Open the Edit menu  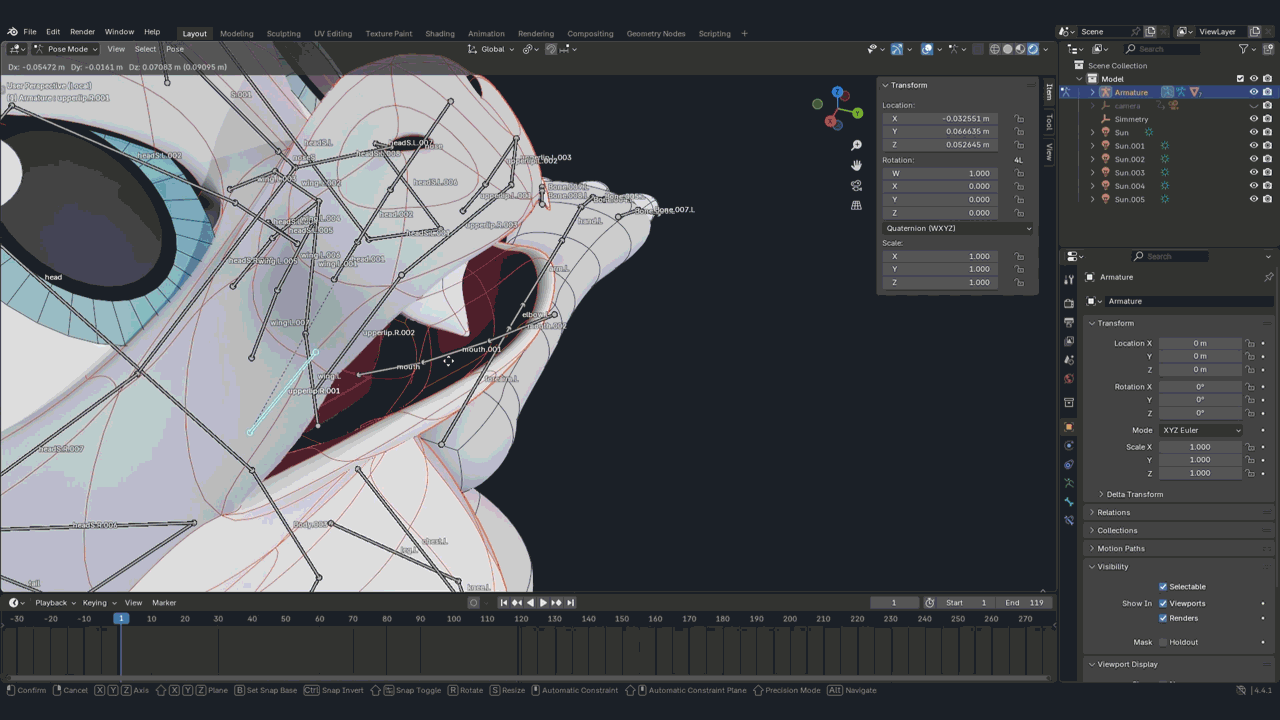click(x=53, y=32)
